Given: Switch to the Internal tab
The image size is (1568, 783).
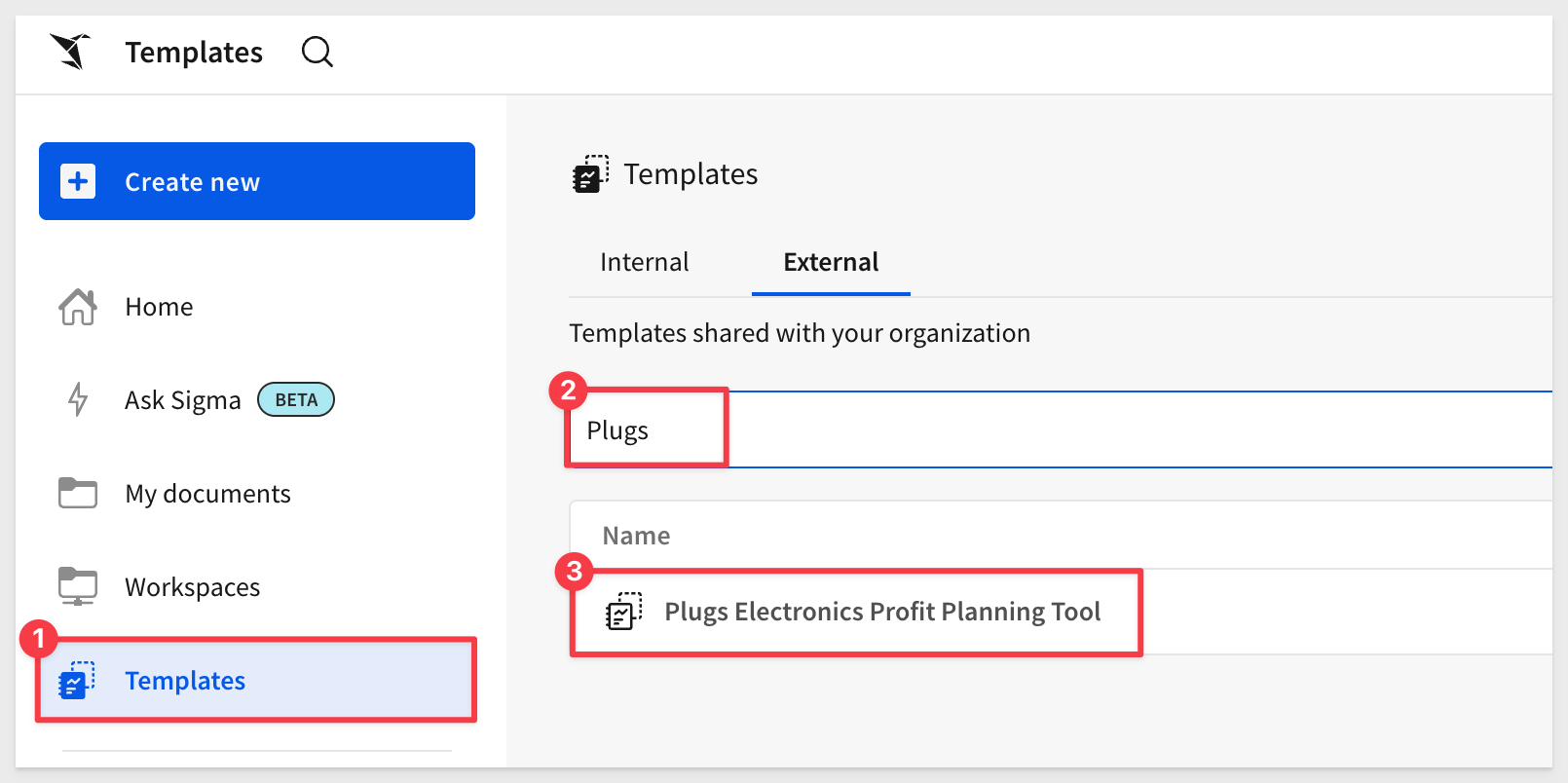Looking at the screenshot, I should coord(645,262).
